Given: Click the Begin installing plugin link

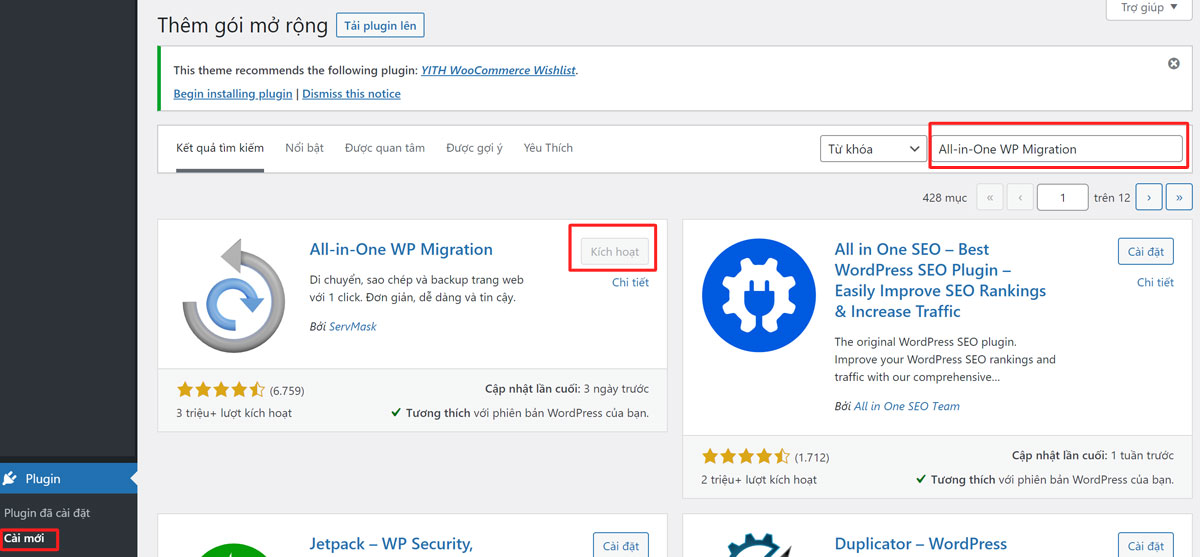Looking at the screenshot, I should click(x=233, y=94).
